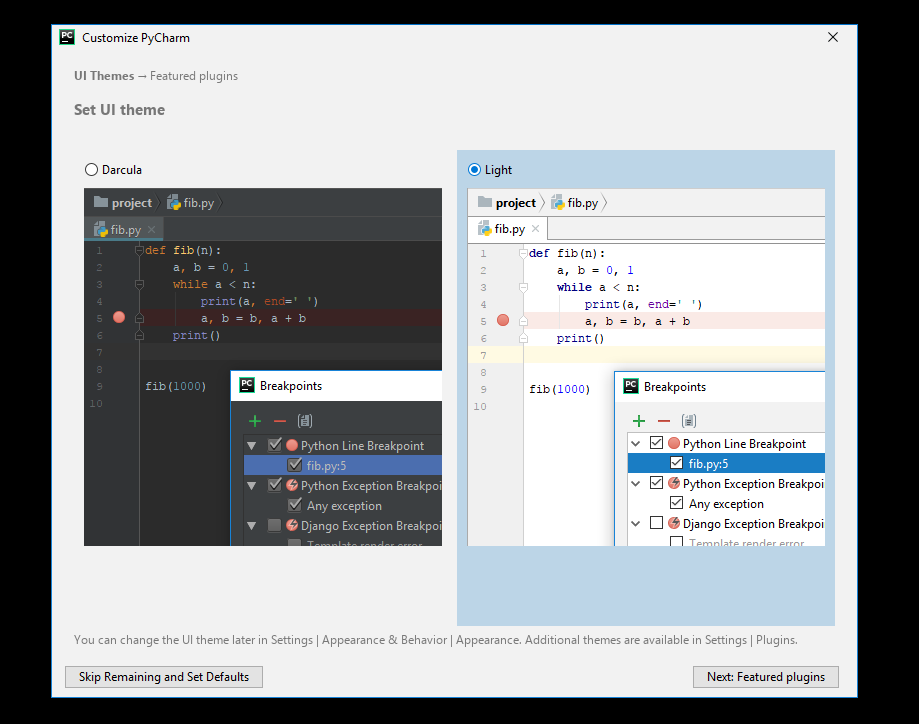The image size is (919, 724).
Task: Click 'Breakpoints' title in Light preview
Action: (675, 387)
